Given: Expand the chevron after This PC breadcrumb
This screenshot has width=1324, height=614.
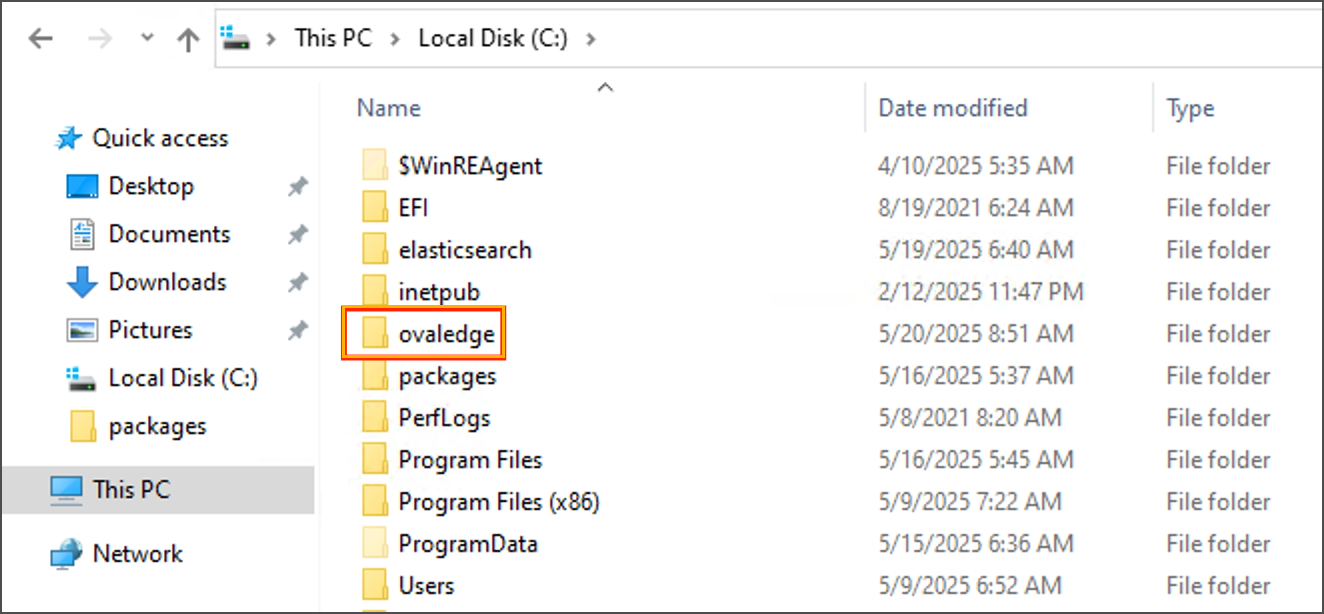Looking at the screenshot, I should pos(395,39).
